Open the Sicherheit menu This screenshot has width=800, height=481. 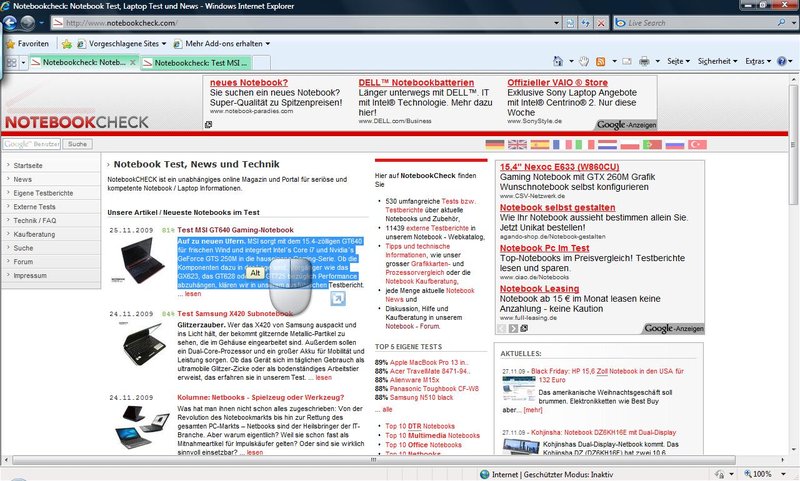(x=717, y=61)
